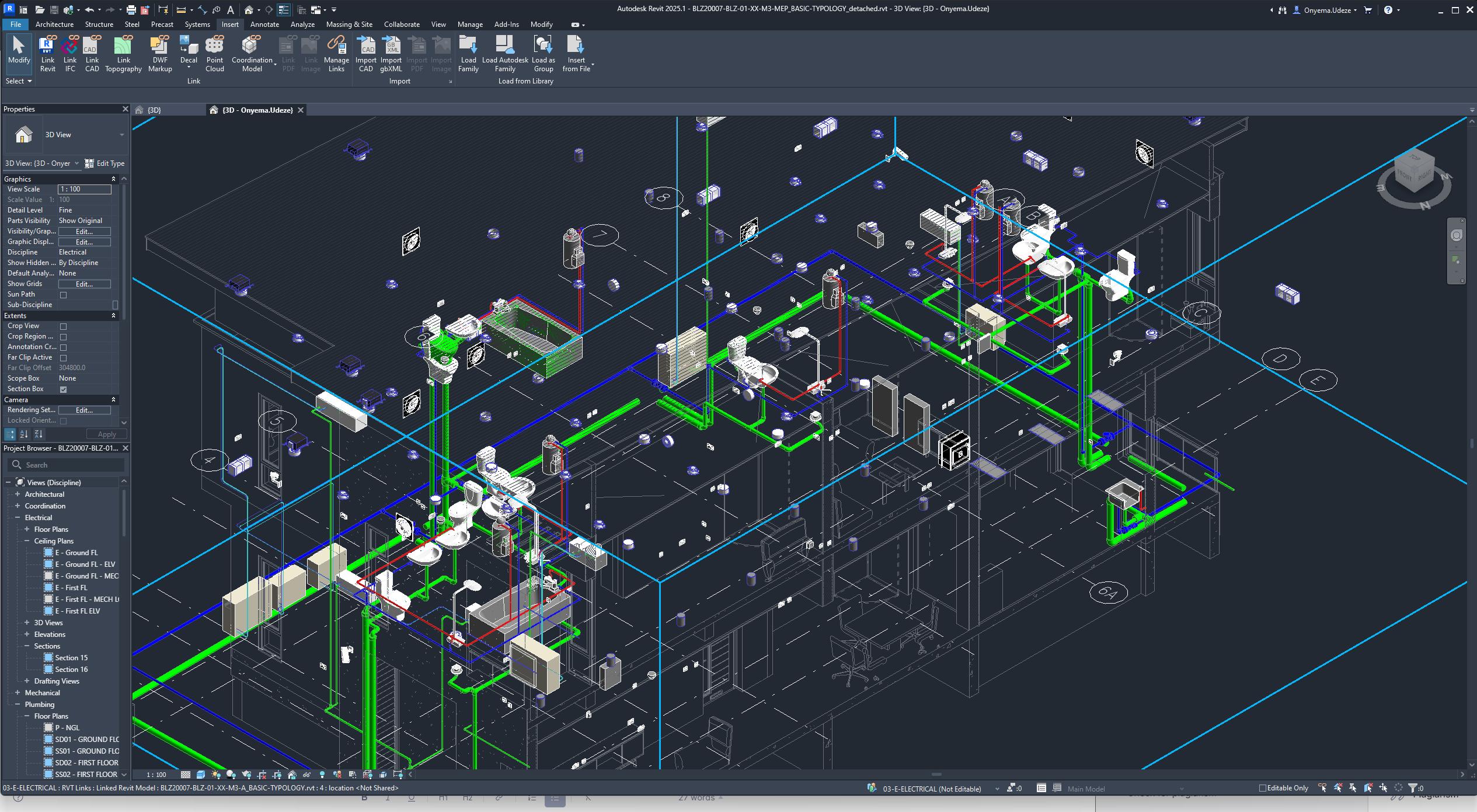This screenshot has width=1477, height=812.
Task: Switch to the {3D} view tab
Action: [x=154, y=110]
